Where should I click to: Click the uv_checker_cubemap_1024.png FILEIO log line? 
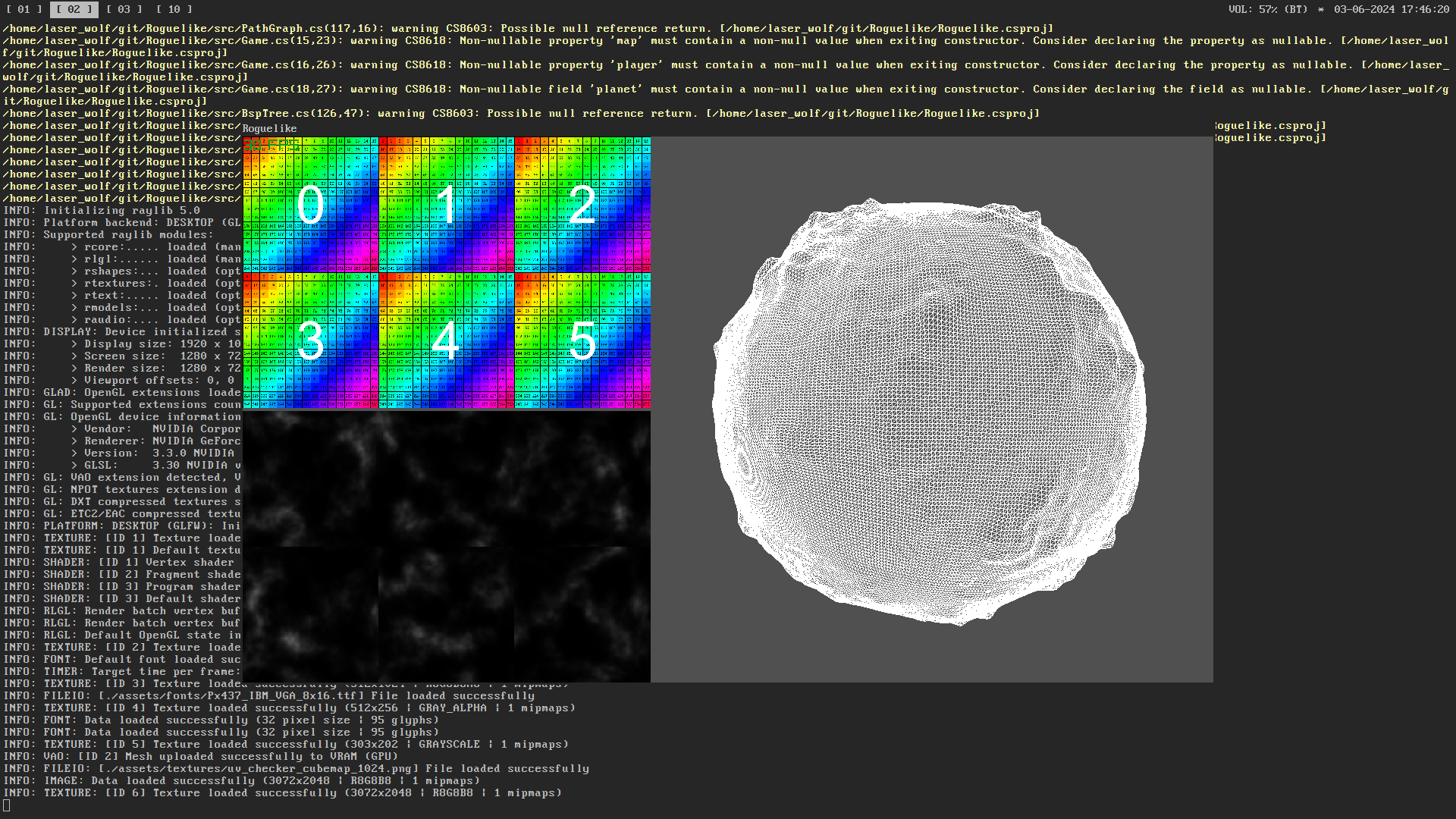click(x=296, y=768)
